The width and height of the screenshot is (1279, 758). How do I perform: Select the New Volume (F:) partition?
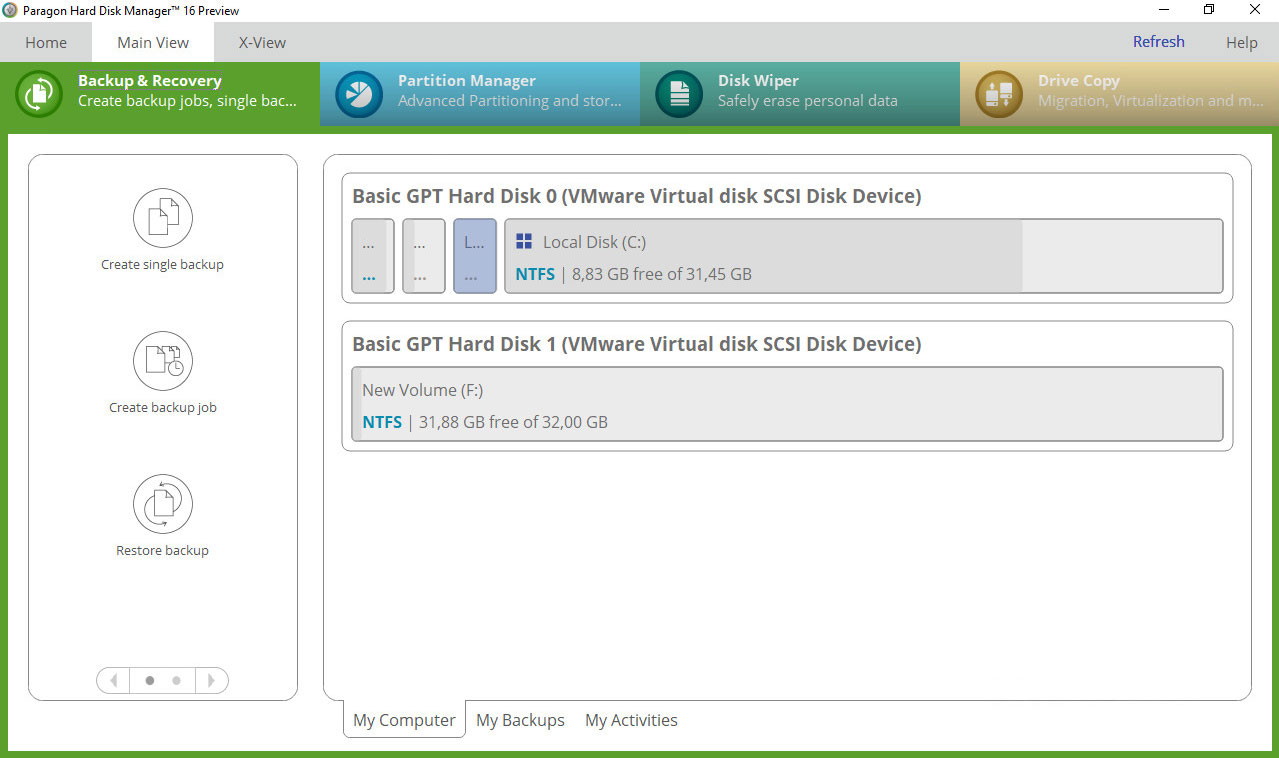pyautogui.click(x=787, y=404)
